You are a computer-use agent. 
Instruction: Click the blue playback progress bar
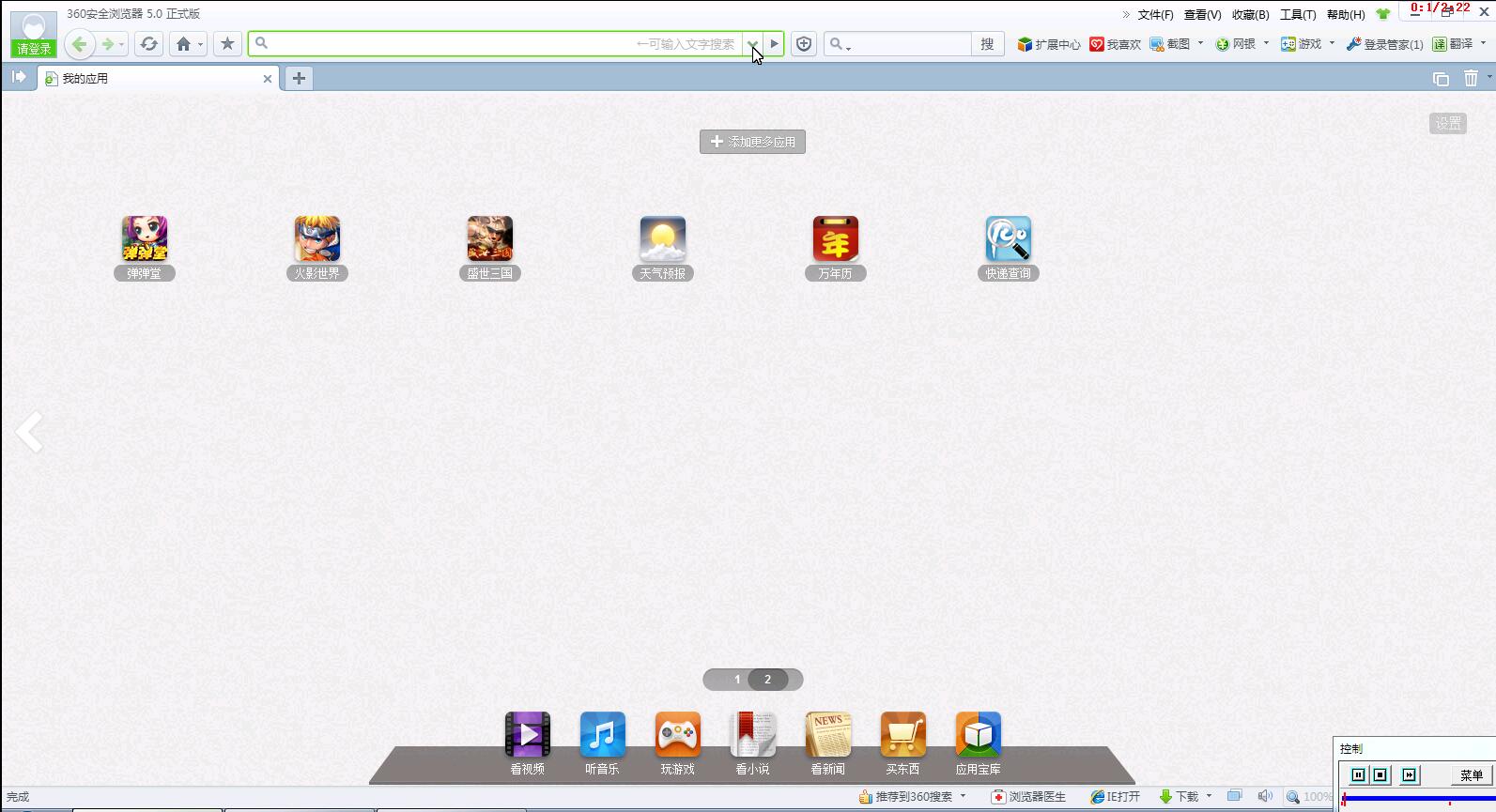click(1418, 799)
